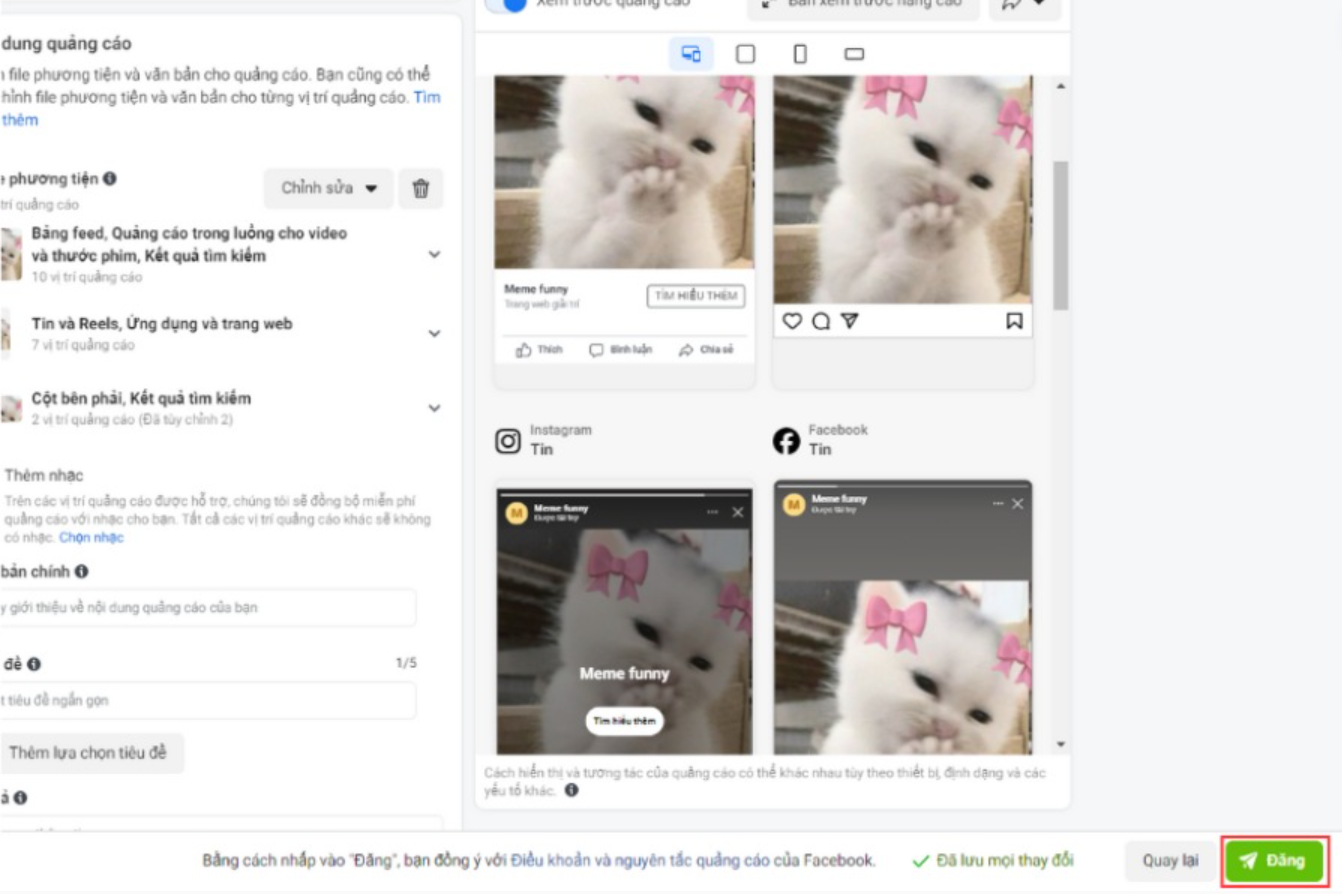1342x894 pixels.
Task: Click the Instagram comment bubble icon
Action: [x=821, y=321]
